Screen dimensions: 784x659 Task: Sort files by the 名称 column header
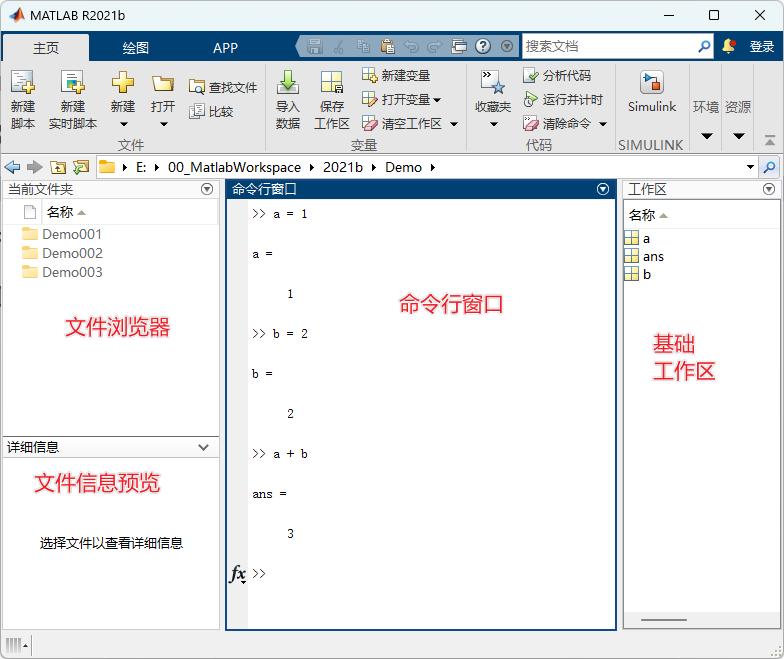coord(130,212)
